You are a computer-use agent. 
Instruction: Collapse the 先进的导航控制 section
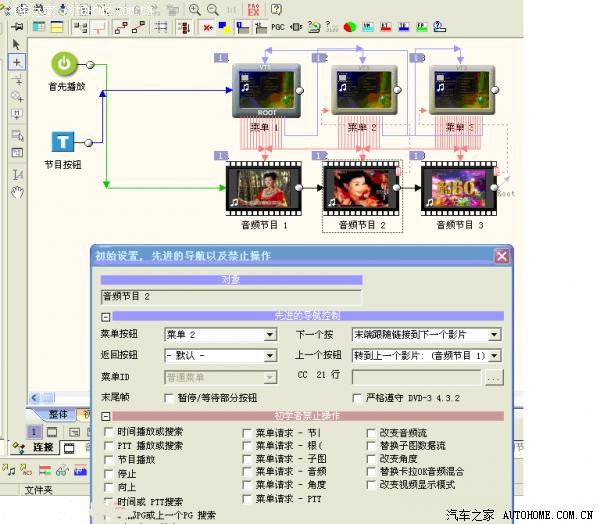(105, 317)
